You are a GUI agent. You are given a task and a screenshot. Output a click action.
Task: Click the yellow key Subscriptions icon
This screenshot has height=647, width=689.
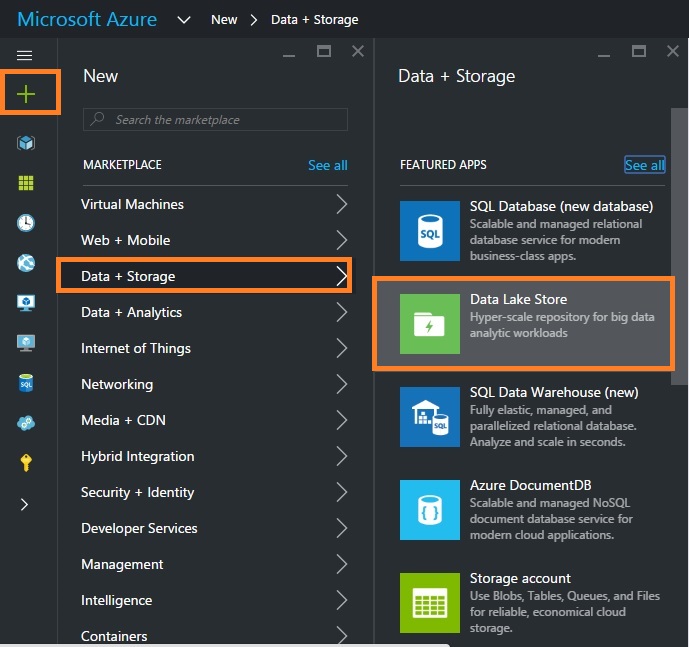26,462
